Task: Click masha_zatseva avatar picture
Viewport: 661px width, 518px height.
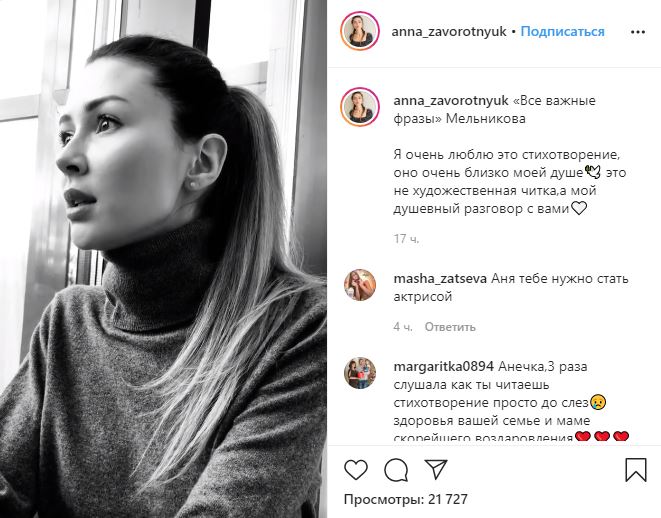Action: pyautogui.click(x=360, y=285)
